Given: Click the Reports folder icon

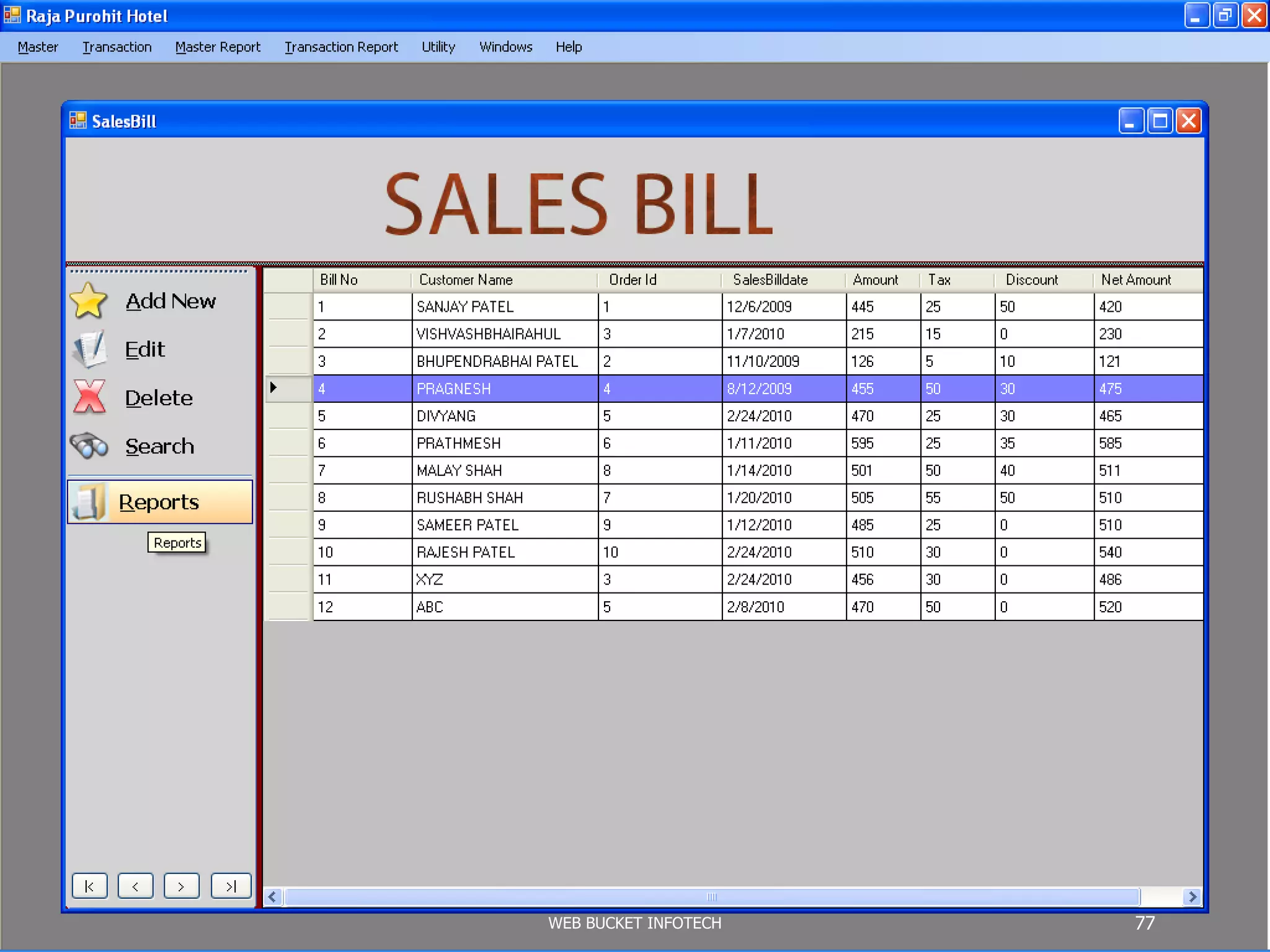Looking at the screenshot, I should click(x=89, y=501).
